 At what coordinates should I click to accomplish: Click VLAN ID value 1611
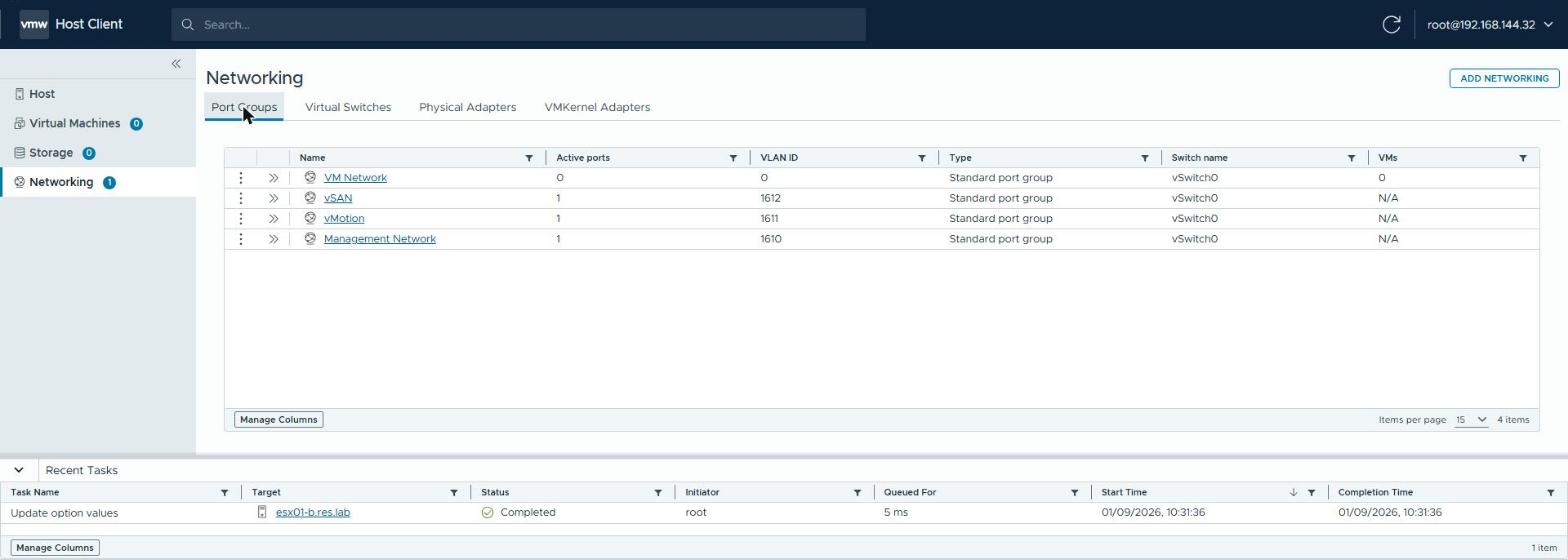(769, 218)
